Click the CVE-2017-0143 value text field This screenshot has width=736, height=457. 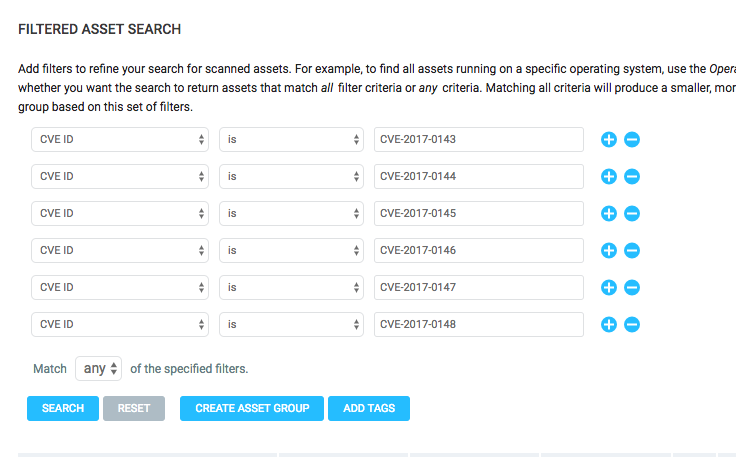point(478,140)
